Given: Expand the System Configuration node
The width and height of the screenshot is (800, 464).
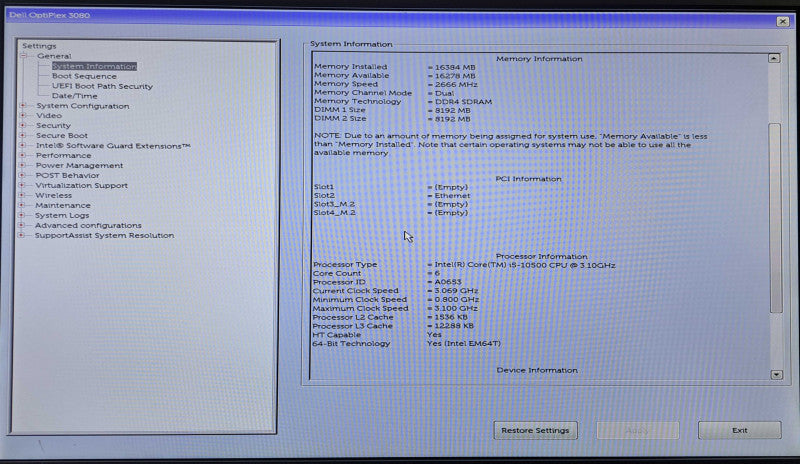Looking at the screenshot, I should [22, 106].
